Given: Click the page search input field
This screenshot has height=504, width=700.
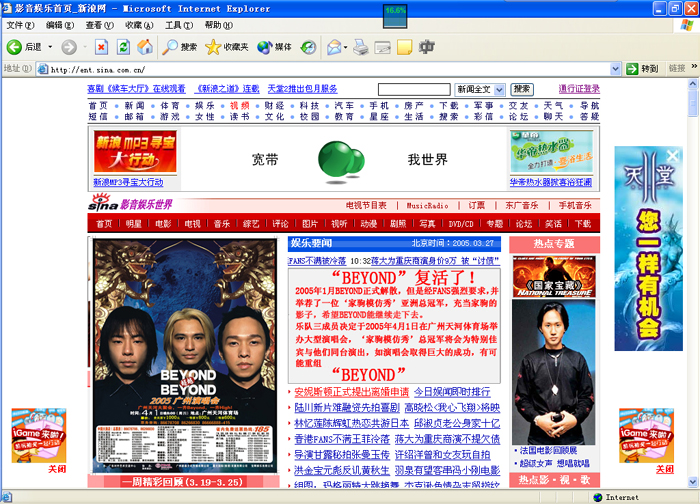Looking at the screenshot, I should click(414, 89).
